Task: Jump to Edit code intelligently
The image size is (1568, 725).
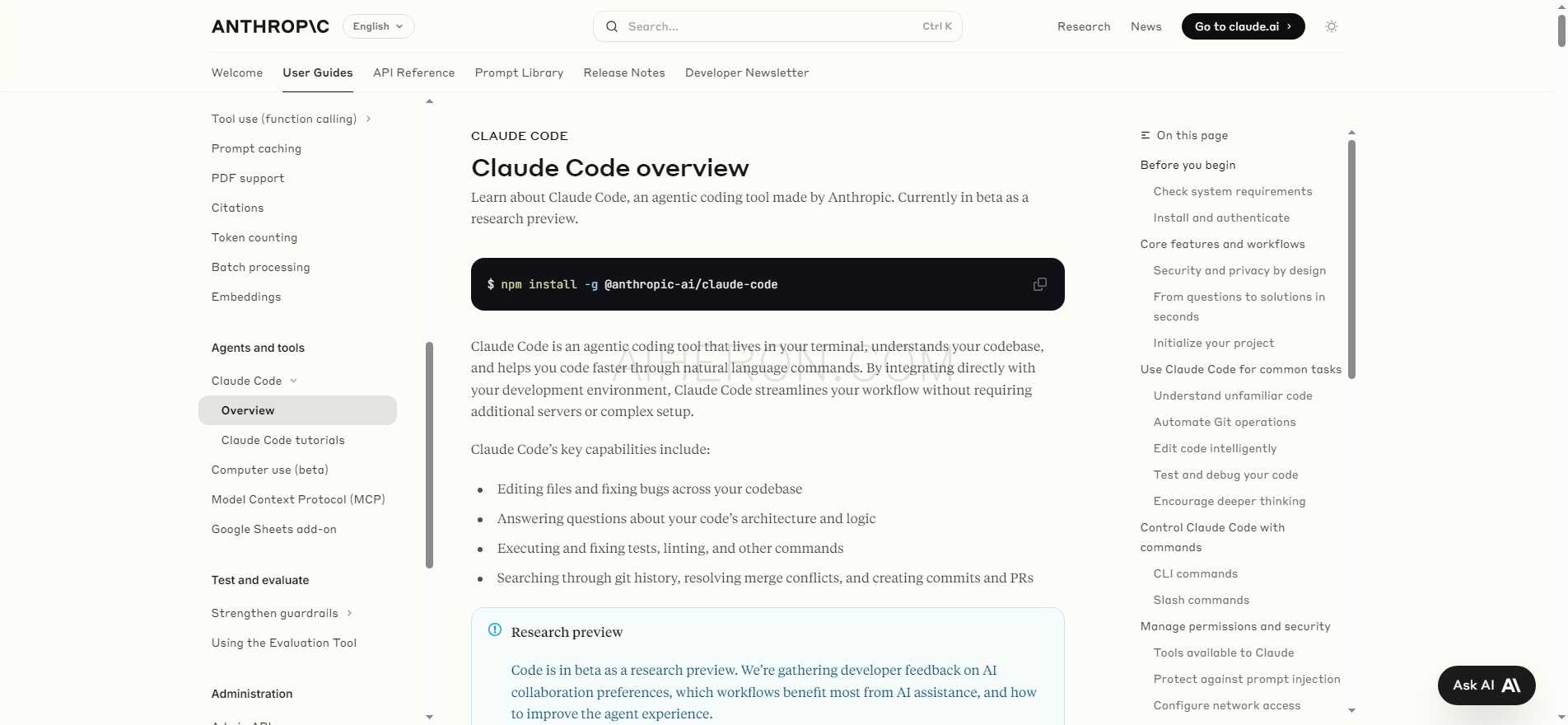Action: pyautogui.click(x=1215, y=448)
